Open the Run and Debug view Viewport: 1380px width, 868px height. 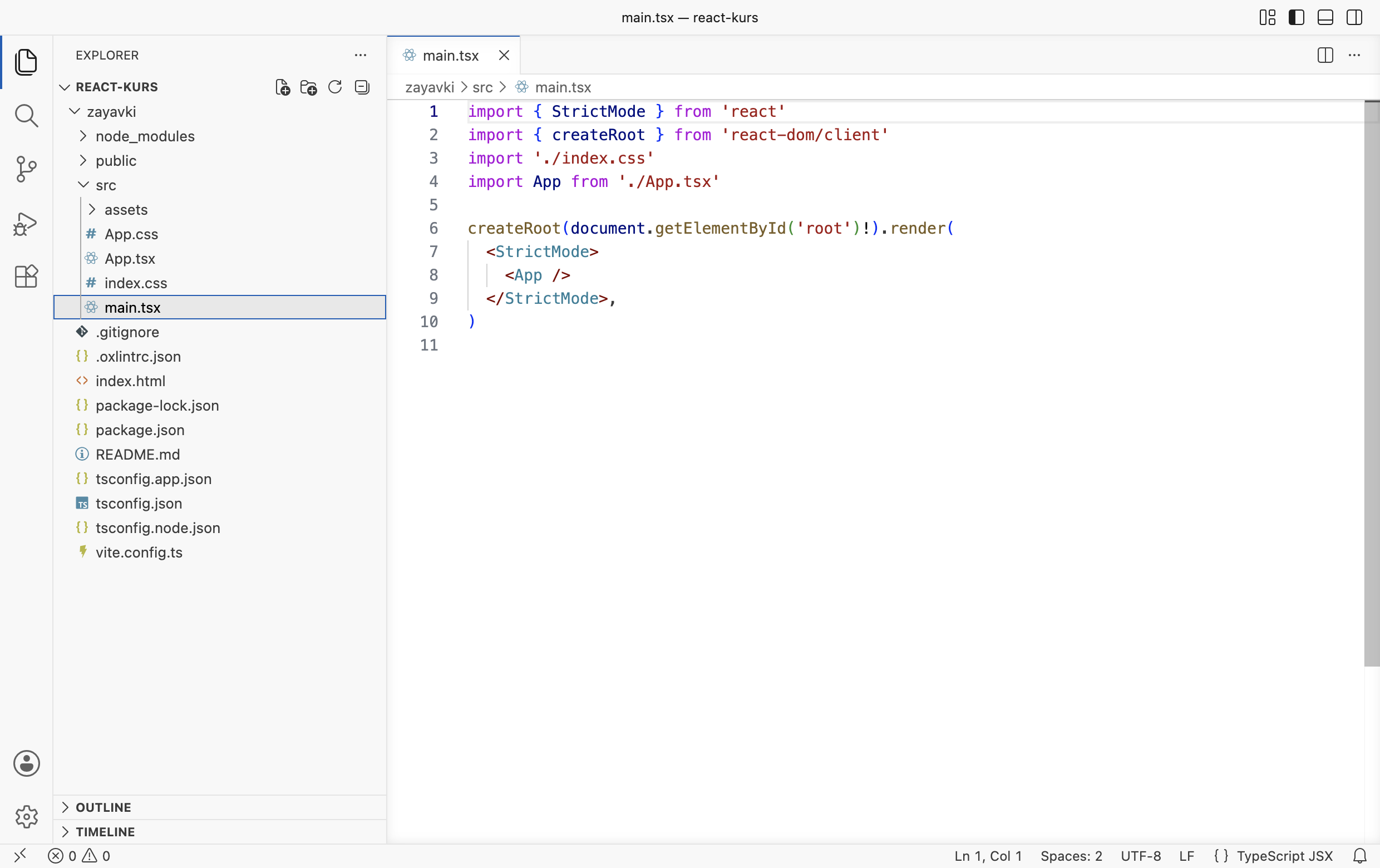26,224
